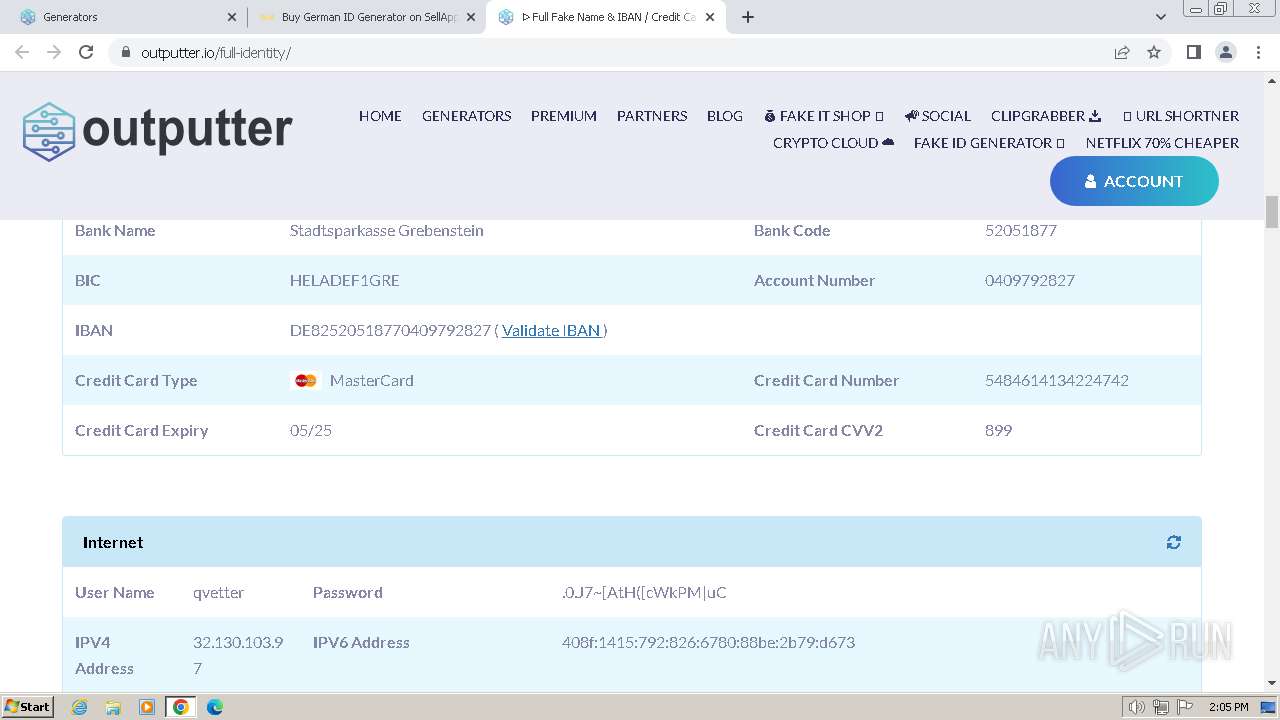This screenshot has height=720, width=1280.
Task: Click the ACCOUNT button
Action: 1134,181
